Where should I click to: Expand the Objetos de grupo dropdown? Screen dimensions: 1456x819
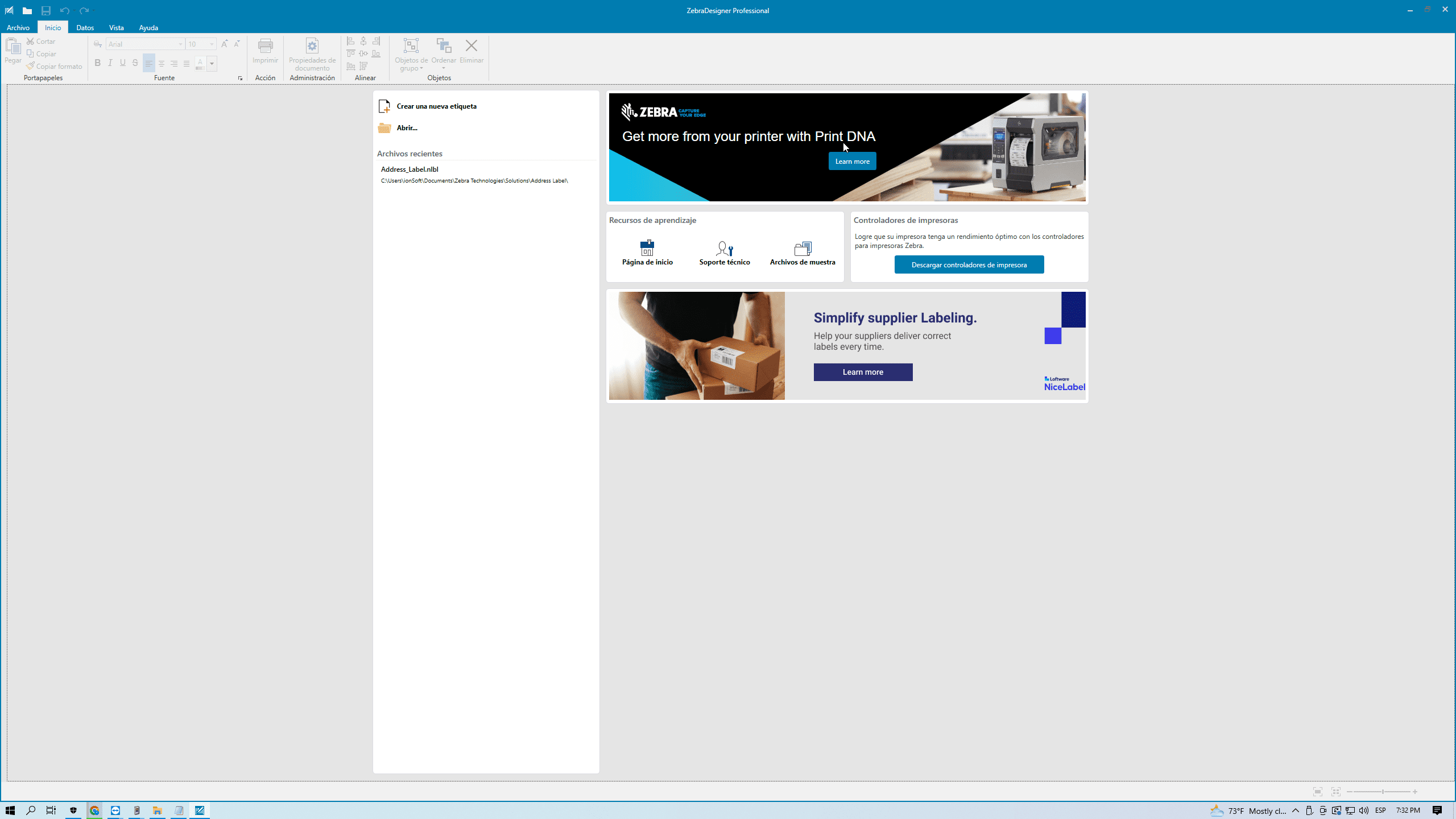click(x=421, y=69)
